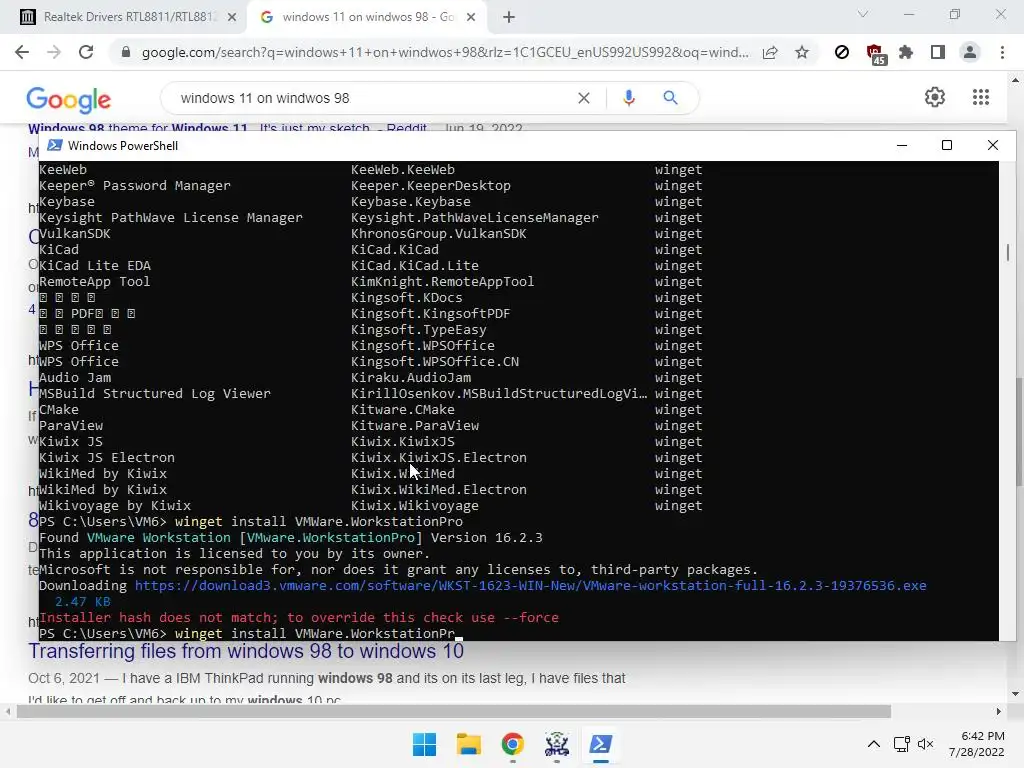Image resolution: width=1024 pixels, height=768 pixels.
Task: Open Transferring files from windows 98 result
Action: point(246,651)
